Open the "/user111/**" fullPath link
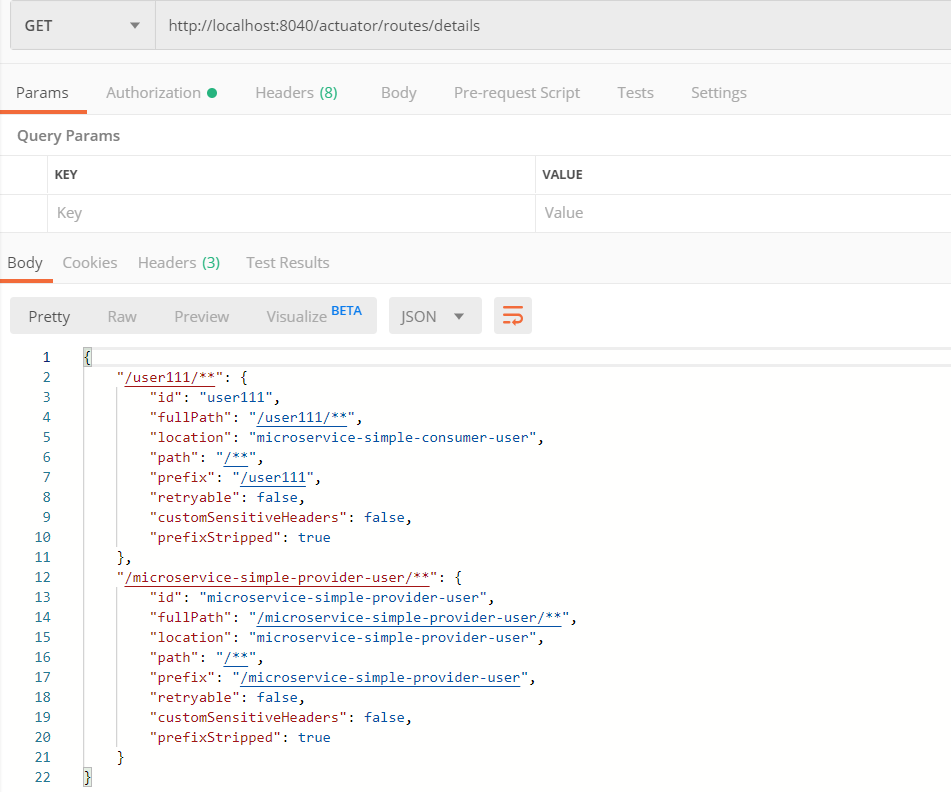 (301, 417)
